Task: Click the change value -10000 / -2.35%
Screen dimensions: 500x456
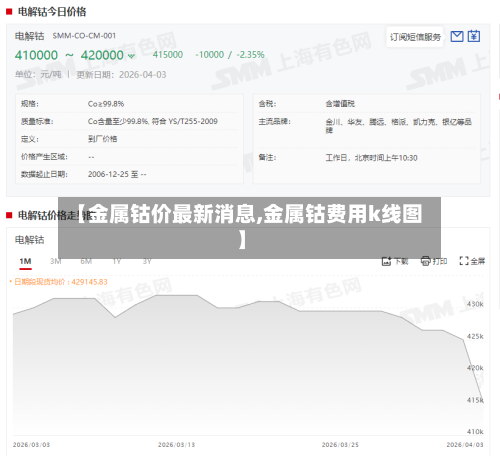Action: click(x=230, y=55)
